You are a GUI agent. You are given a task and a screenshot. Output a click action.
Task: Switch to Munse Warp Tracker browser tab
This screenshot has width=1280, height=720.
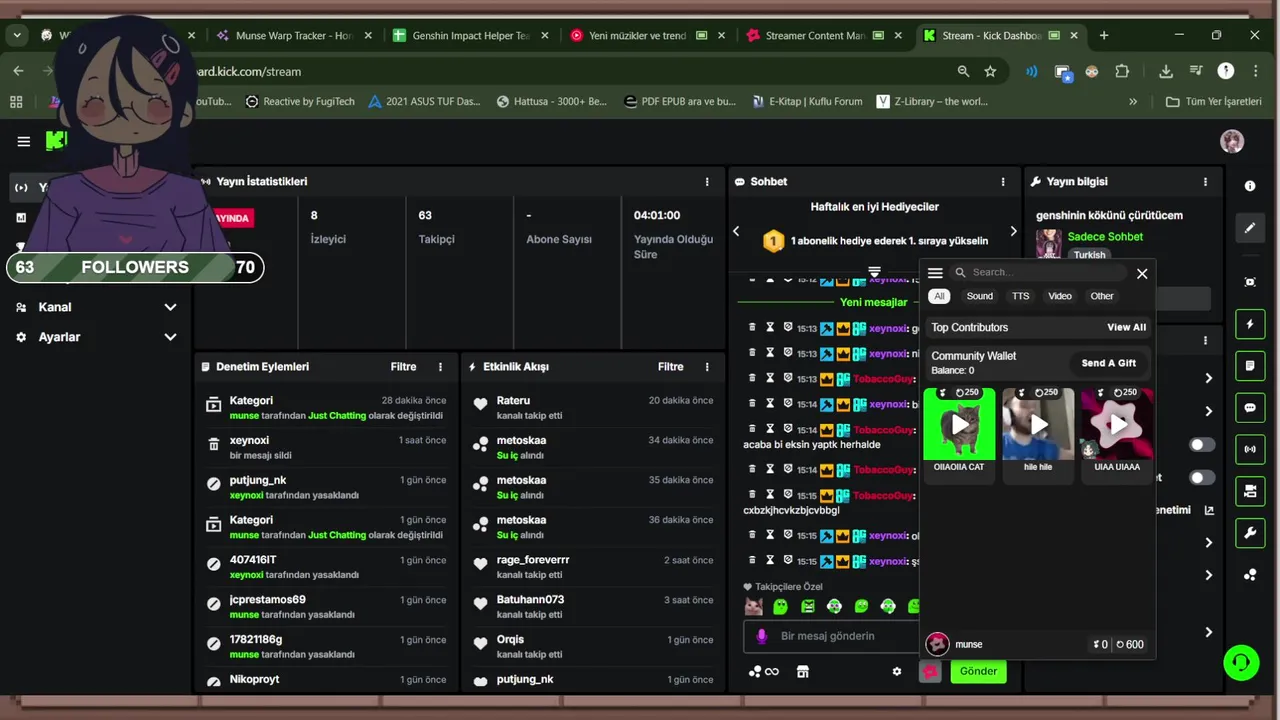(294, 35)
